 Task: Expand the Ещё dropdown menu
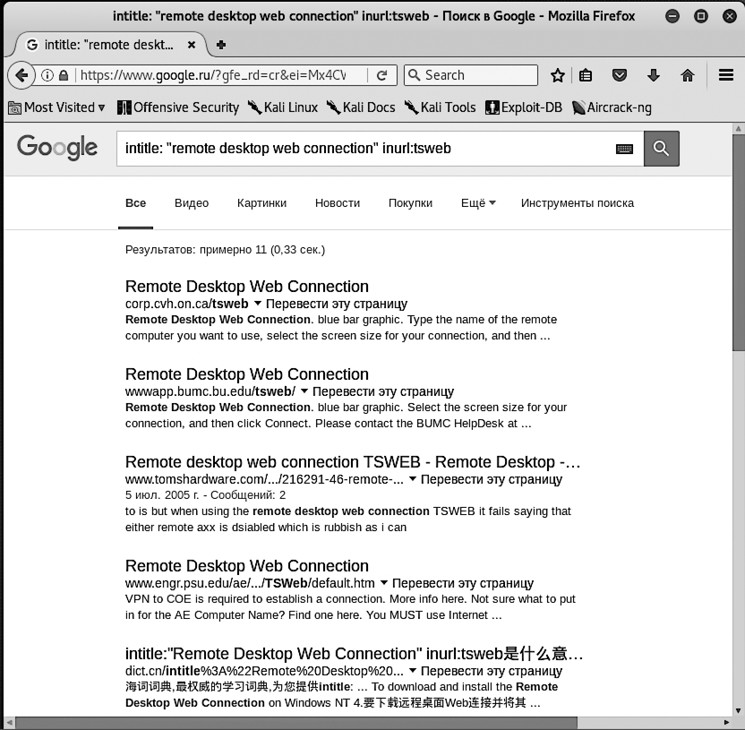(x=478, y=203)
